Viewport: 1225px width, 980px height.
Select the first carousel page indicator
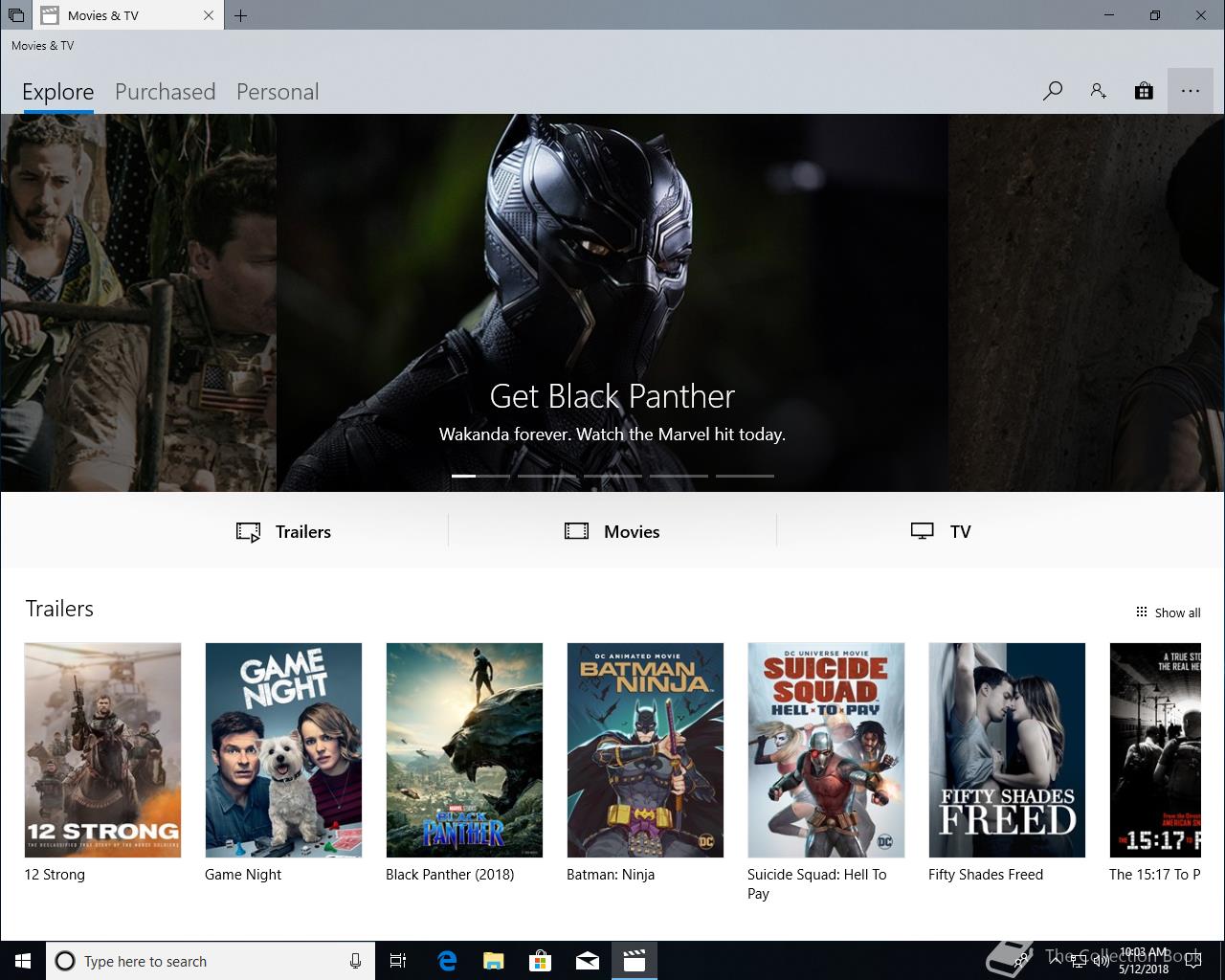pos(480,476)
